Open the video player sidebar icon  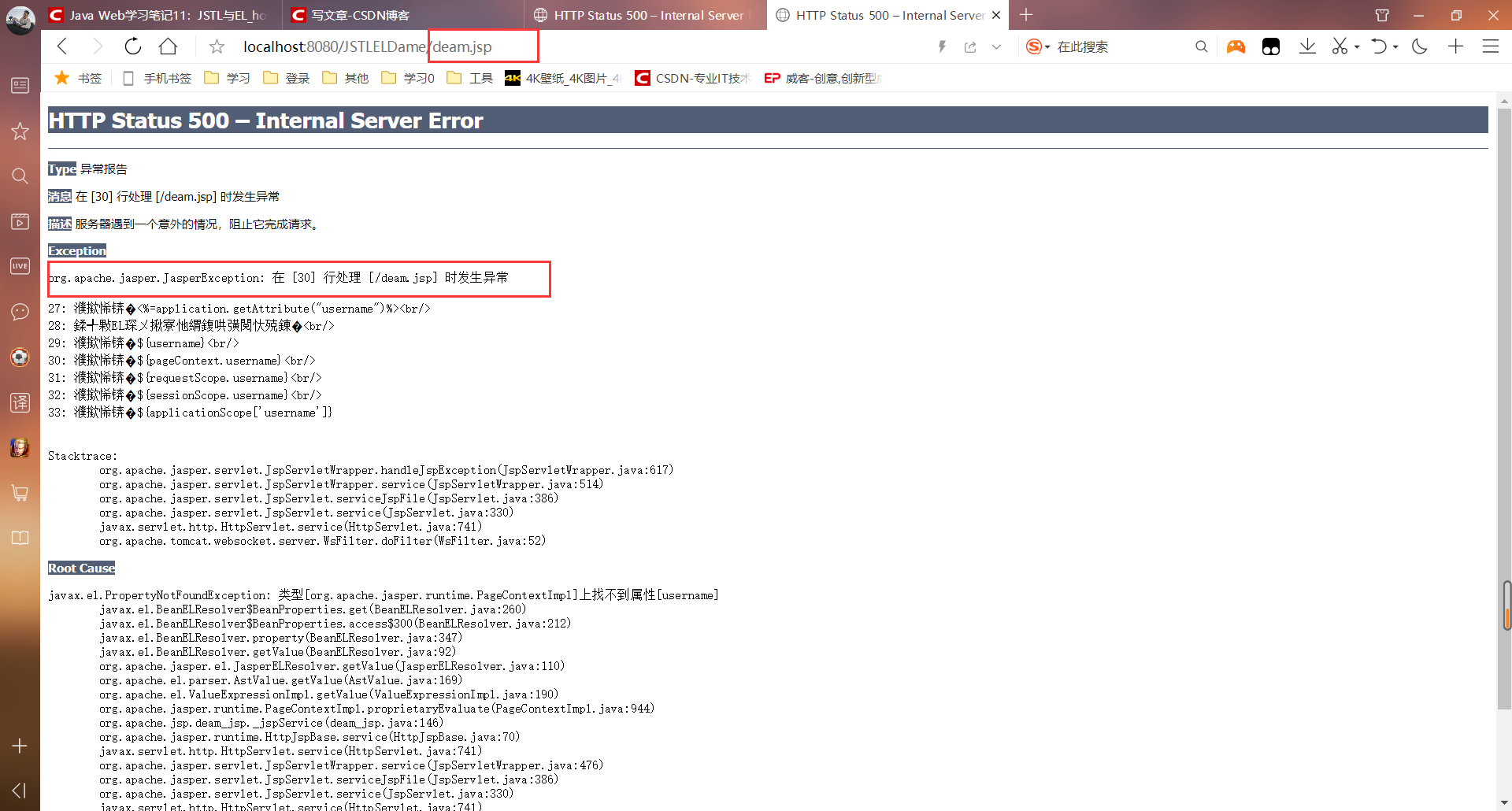pyautogui.click(x=20, y=221)
